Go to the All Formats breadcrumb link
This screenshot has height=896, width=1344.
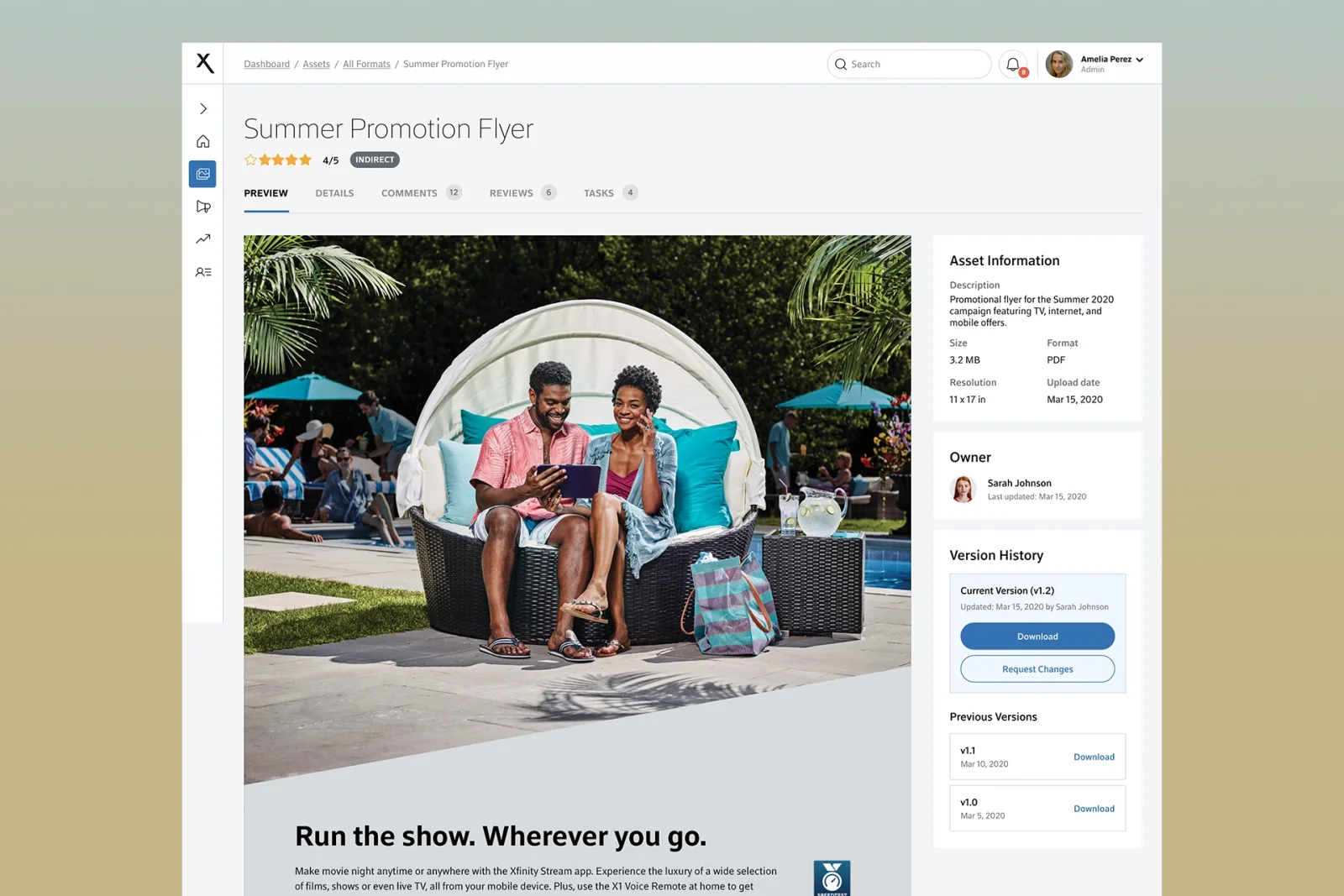pyautogui.click(x=366, y=64)
